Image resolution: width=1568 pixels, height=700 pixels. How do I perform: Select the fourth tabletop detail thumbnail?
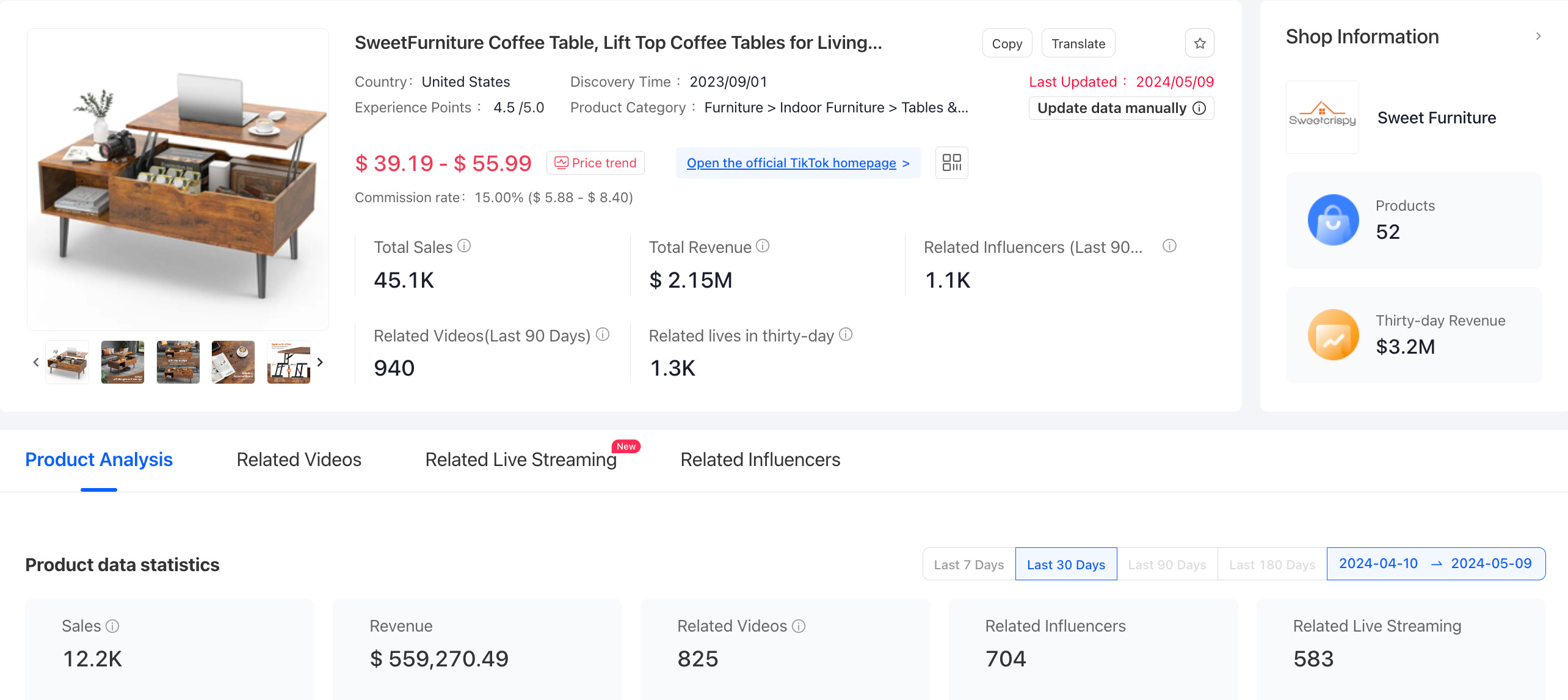click(233, 362)
